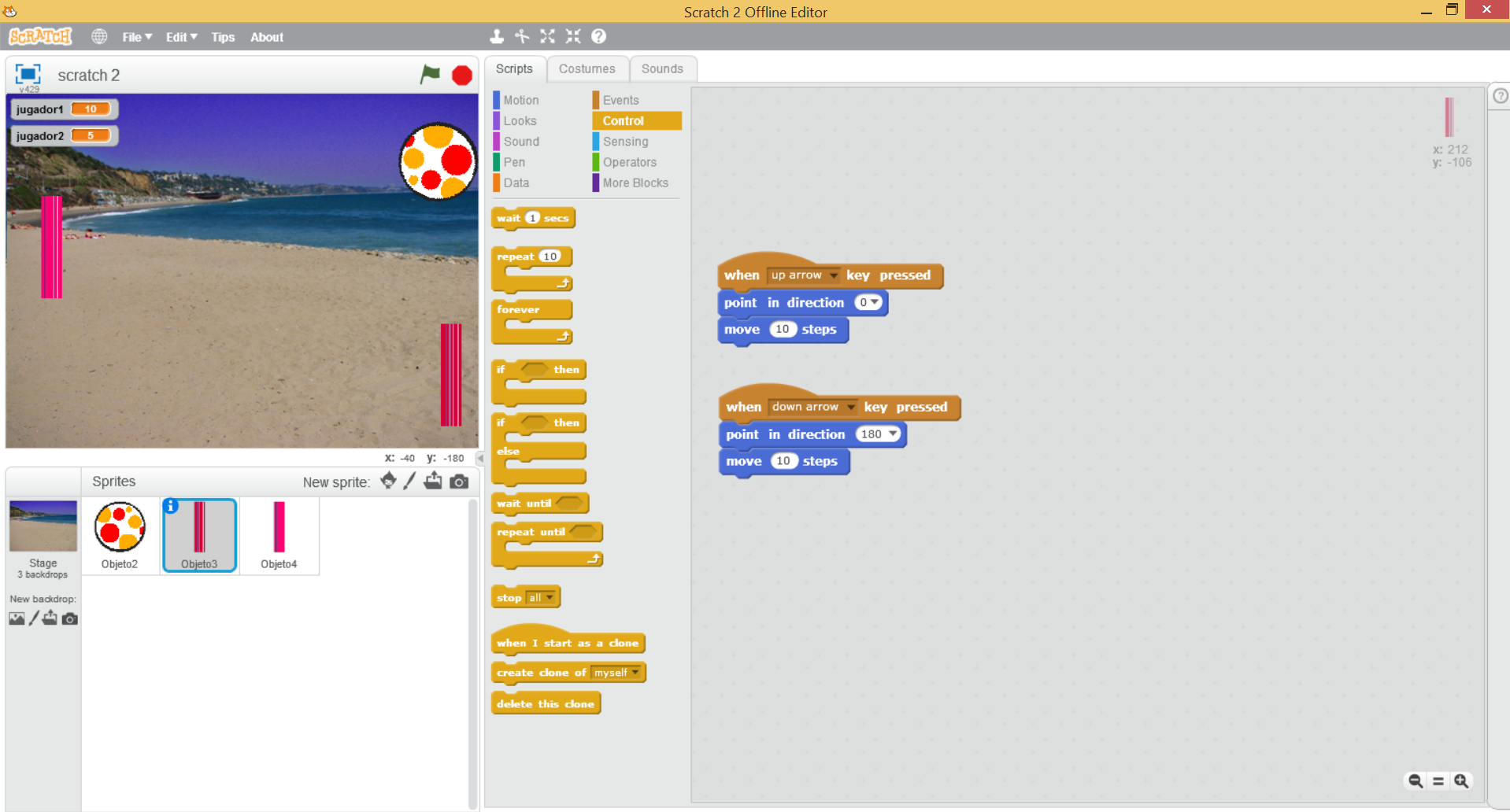
Task: Open the language globe menu
Action: click(x=99, y=36)
